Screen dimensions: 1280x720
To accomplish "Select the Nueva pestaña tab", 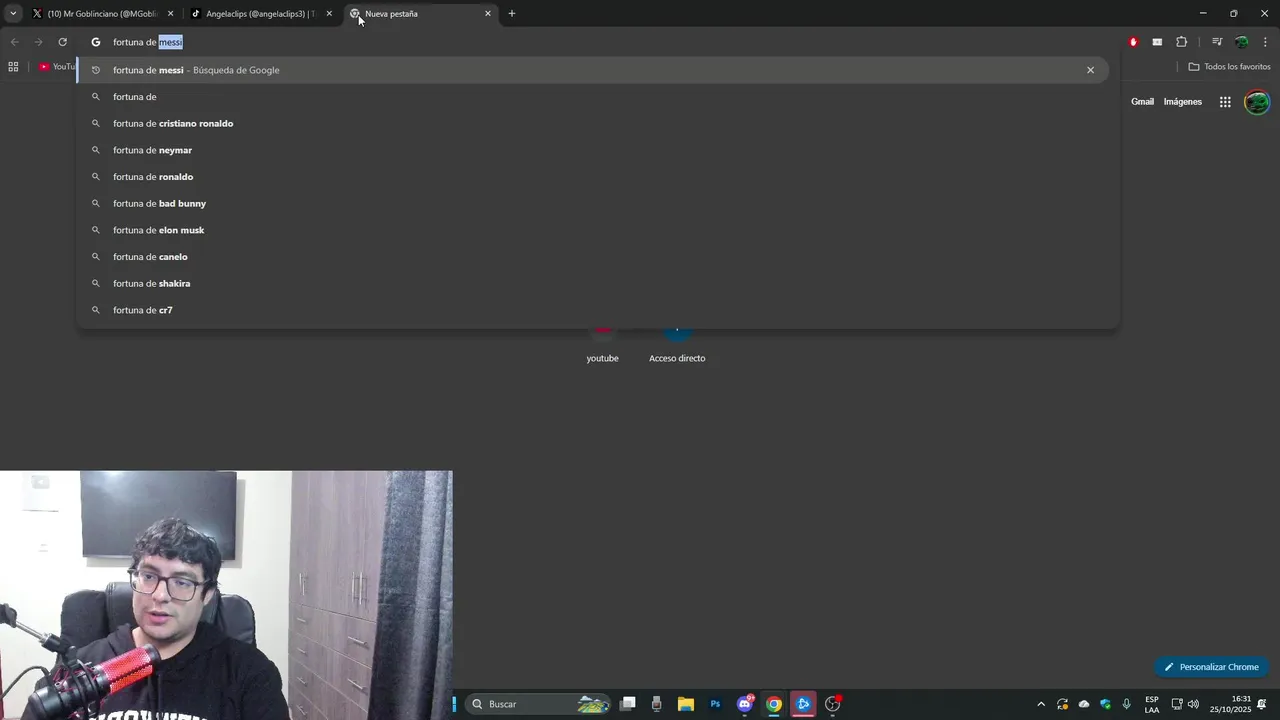I will point(420,14).
